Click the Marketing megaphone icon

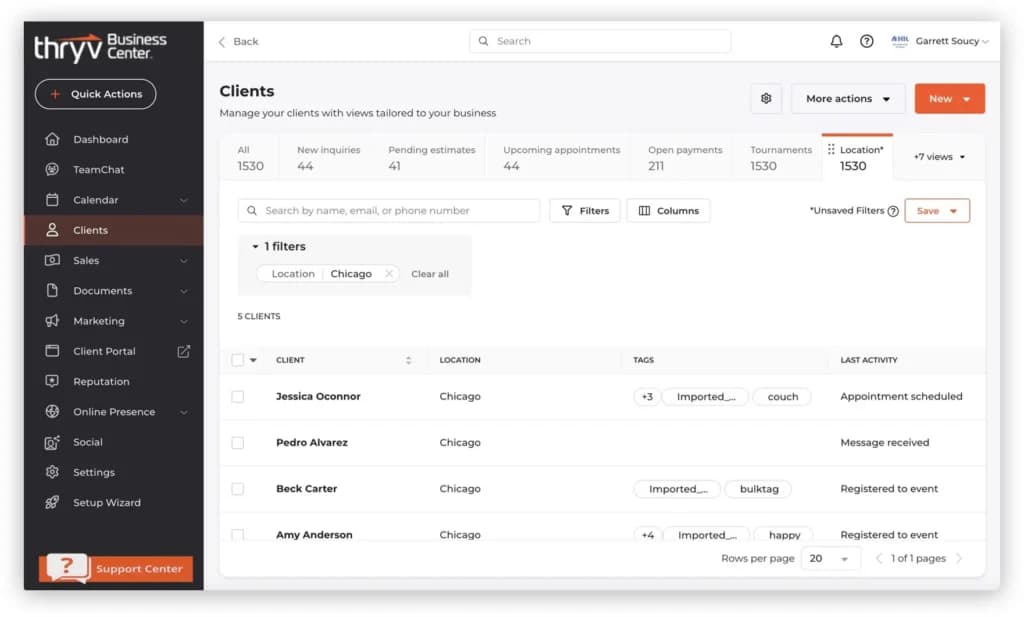tap(52, 321)
